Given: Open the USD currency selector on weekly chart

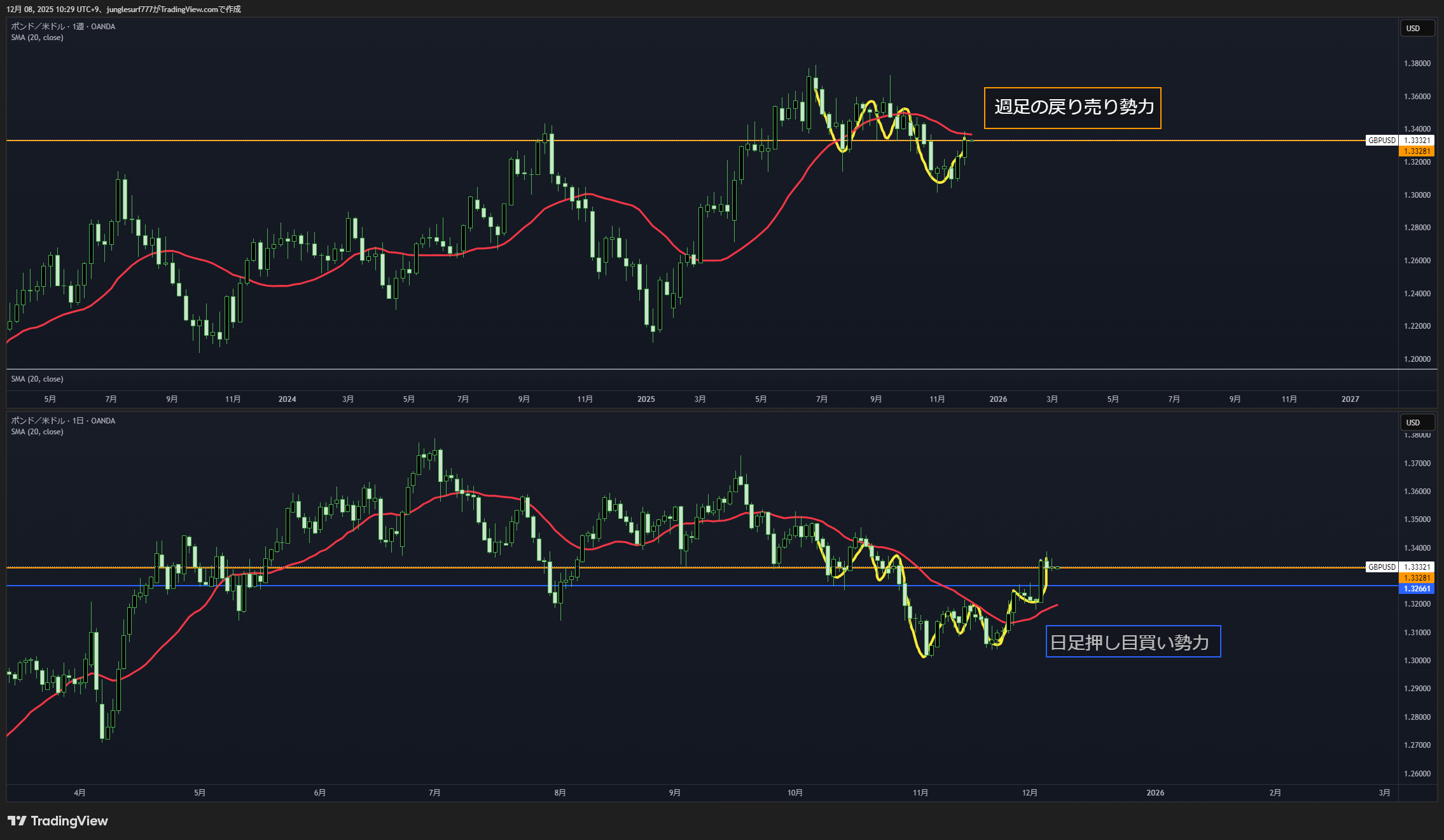Looking at the screenshot, I should click(1417, 29).
